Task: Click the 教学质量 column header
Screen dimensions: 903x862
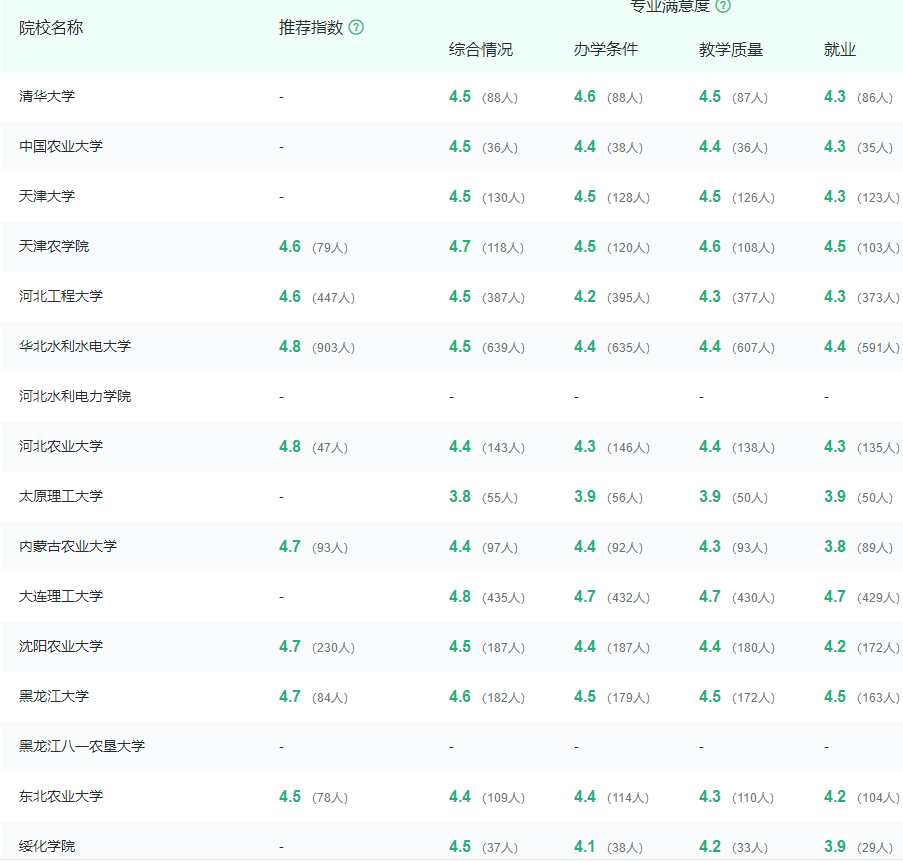Action: point(730,50)
